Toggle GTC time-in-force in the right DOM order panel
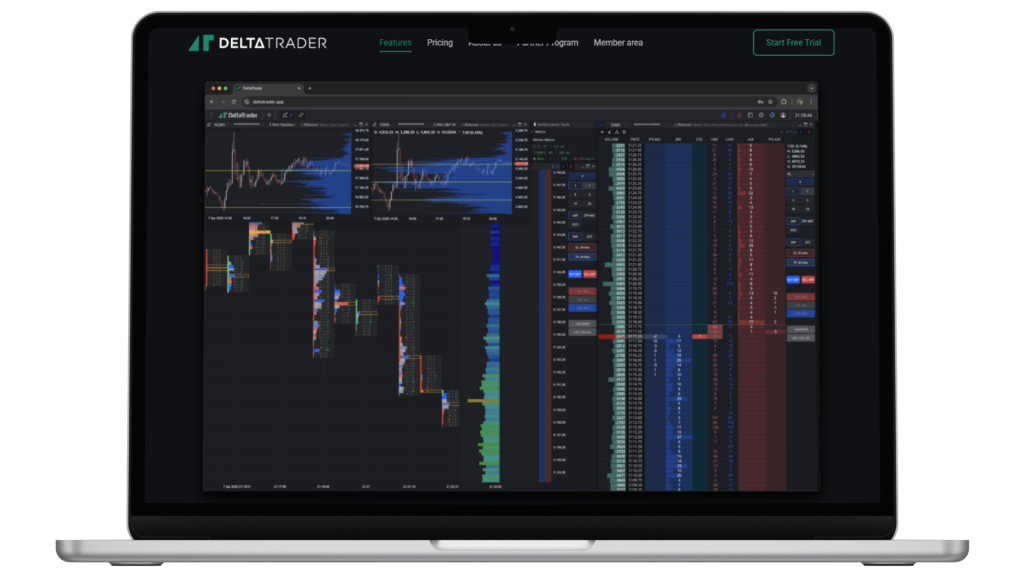 (808, 242)
